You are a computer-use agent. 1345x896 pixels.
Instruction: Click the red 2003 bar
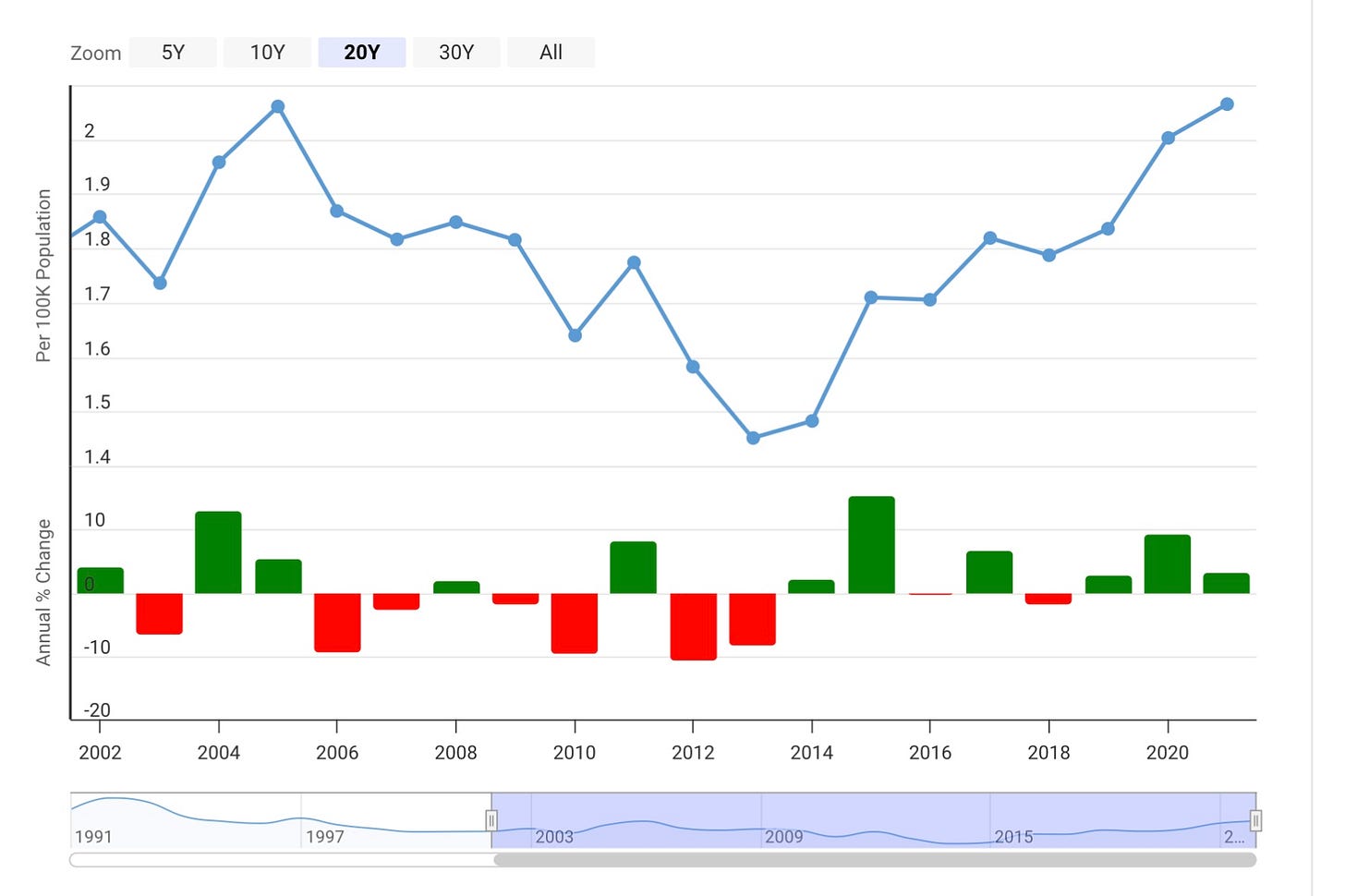(159, 613)
